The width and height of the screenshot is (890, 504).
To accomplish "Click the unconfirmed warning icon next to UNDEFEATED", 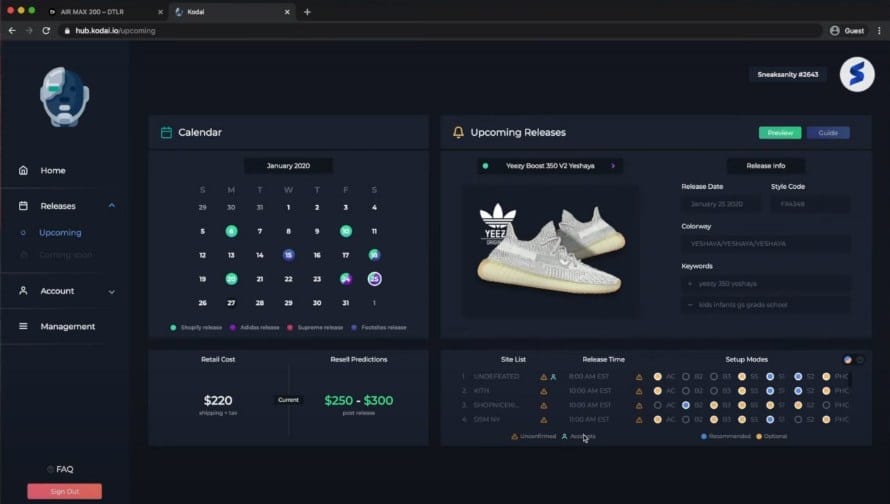I will click(544, 377).
